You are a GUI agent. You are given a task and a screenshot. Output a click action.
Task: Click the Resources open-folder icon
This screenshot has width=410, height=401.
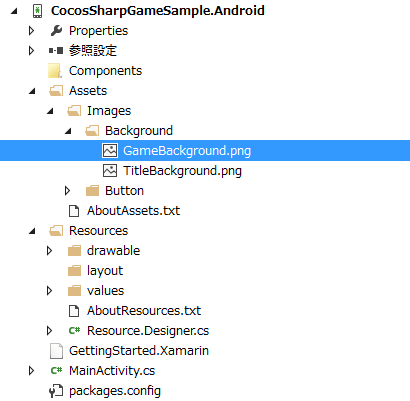click(x=56, y=231)
